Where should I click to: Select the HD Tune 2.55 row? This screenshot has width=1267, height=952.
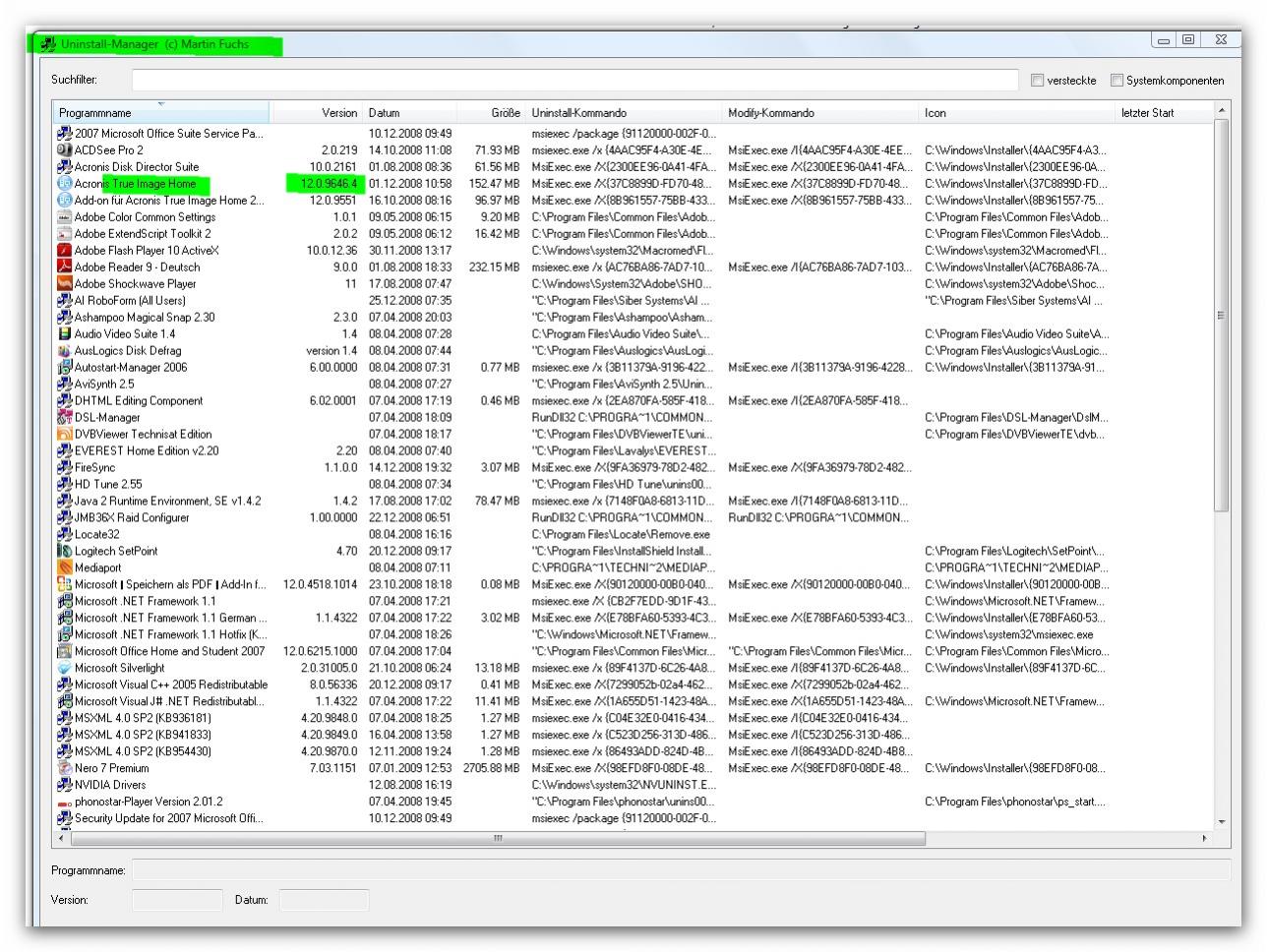tap(633, 485)
